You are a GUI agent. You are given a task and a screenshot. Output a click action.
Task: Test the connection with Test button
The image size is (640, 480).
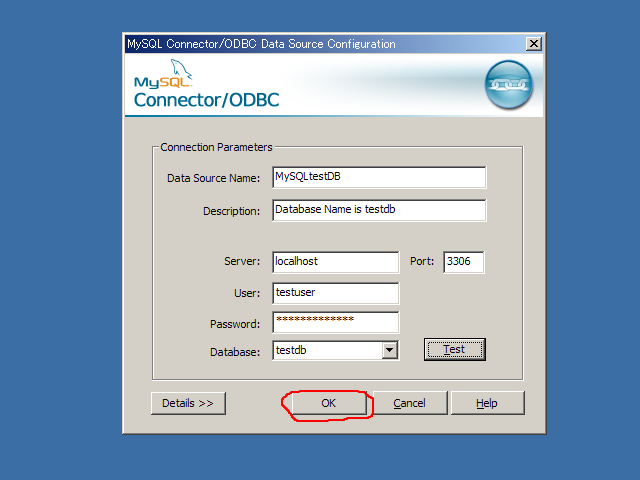point(455,349)
